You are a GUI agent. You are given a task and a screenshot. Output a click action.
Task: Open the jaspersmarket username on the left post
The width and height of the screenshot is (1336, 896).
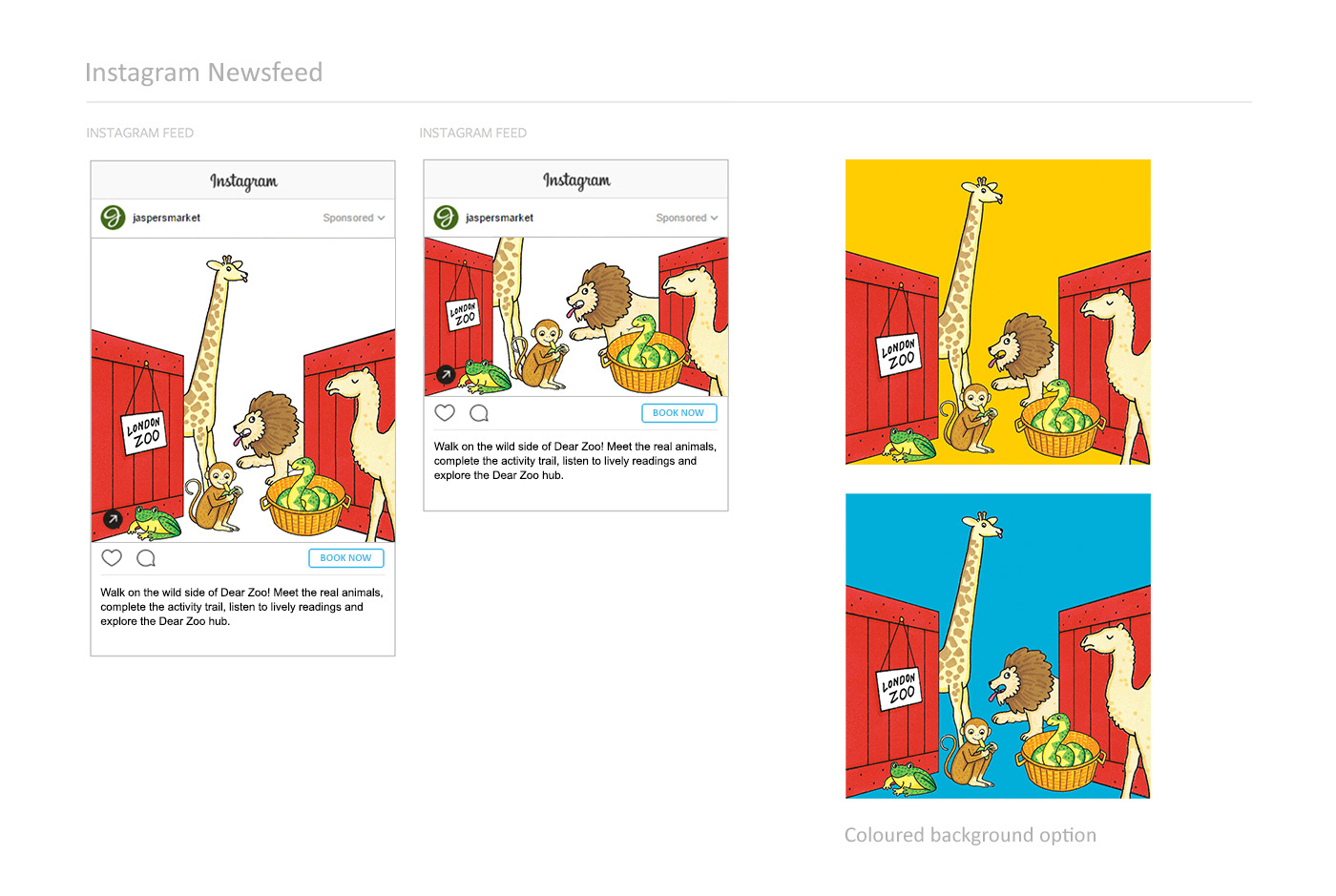coord(166,218)
